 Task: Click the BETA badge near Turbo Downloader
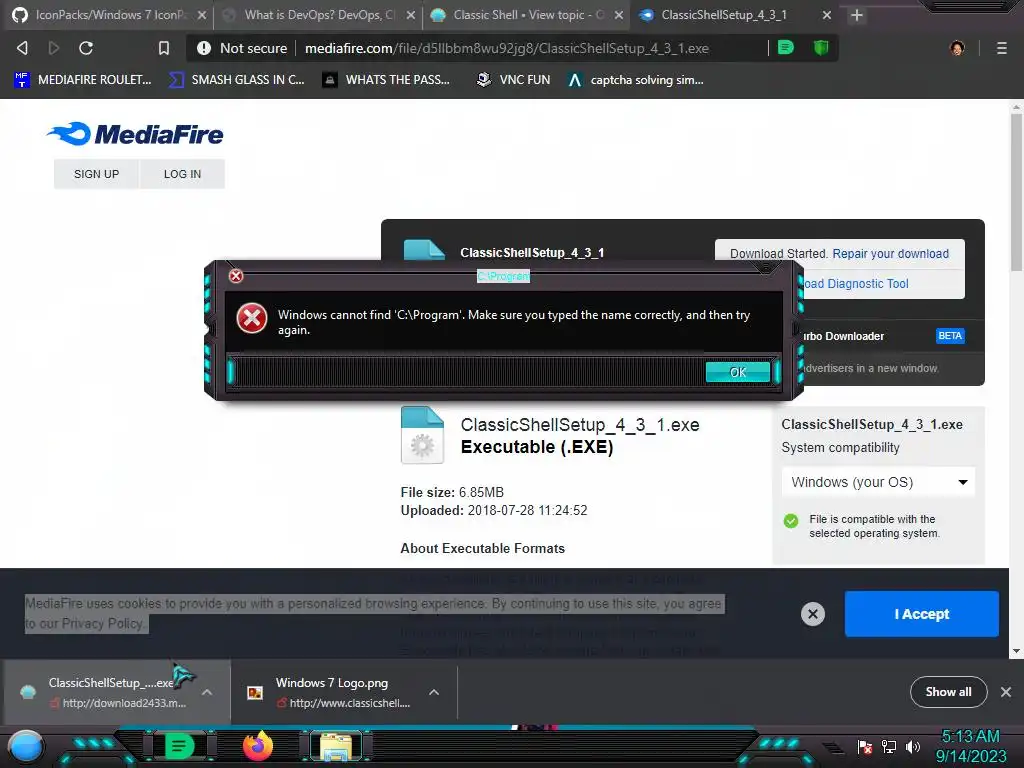point(950,336)
